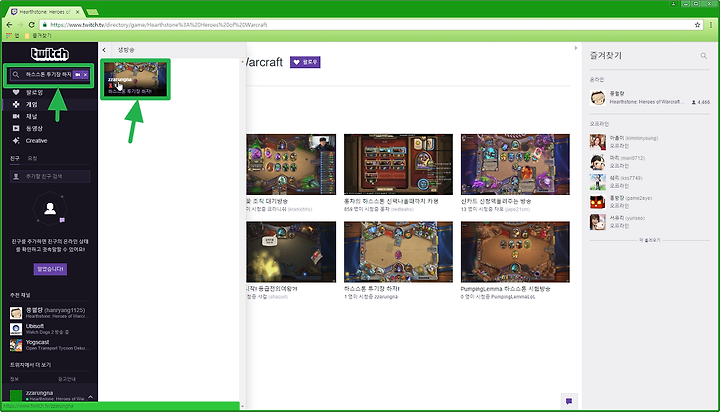Click the Apps shortcut in the bookmarks bar
Viewport: 720px width, 412px height.
(x=12, y=35)
